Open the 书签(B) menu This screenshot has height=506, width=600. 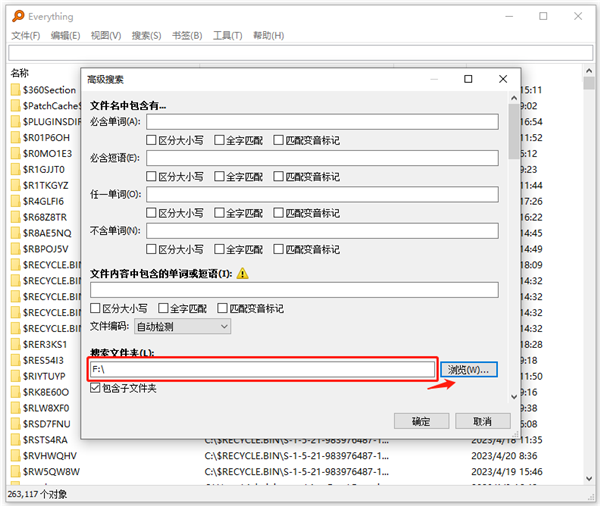(x=187, y=36)
